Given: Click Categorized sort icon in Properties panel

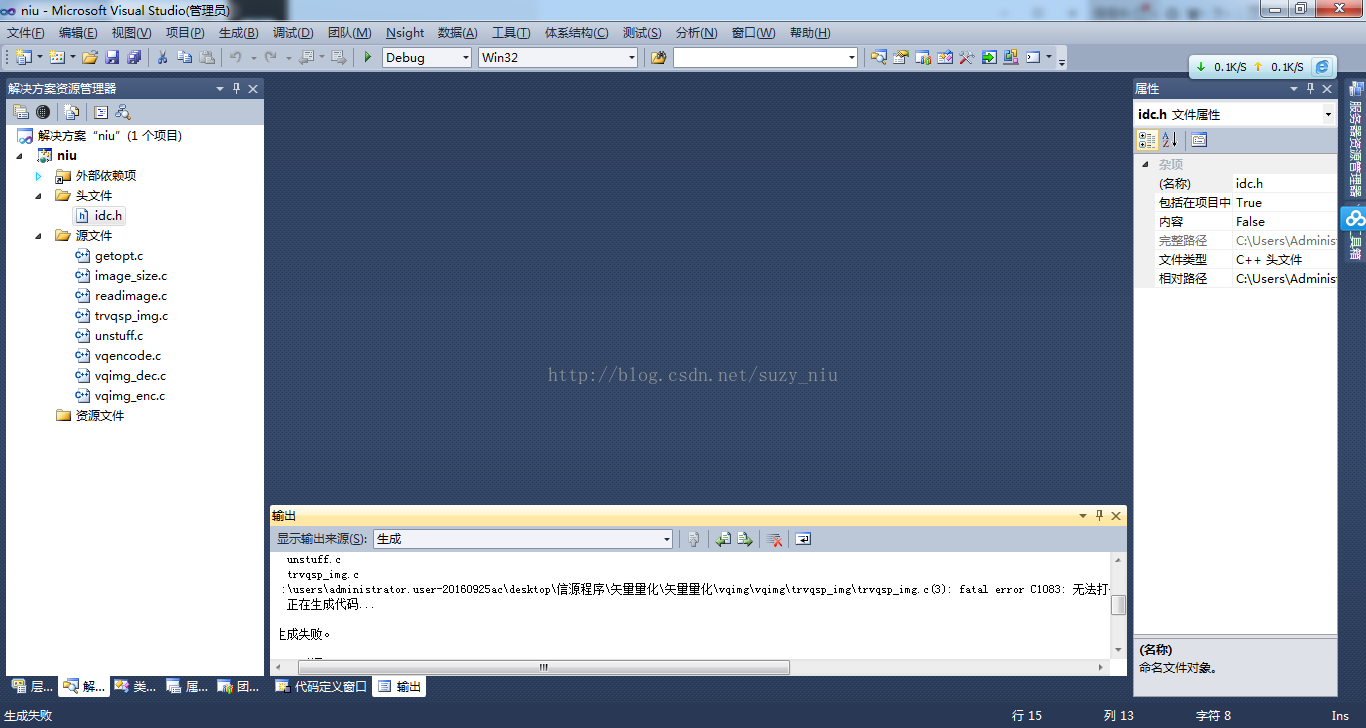Looking at the screenshot, I should click(1147, 140).
